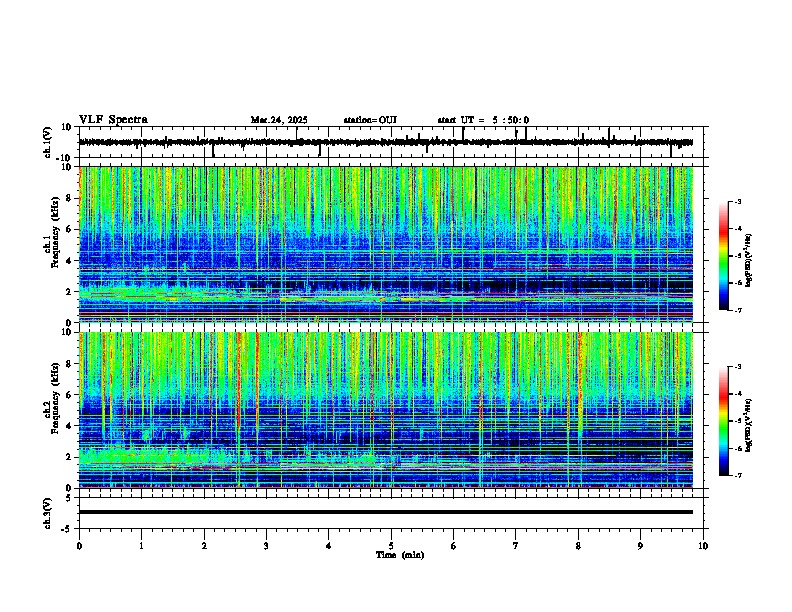
Task: Click time axis tick label '2'
Action: click(204, 546)
